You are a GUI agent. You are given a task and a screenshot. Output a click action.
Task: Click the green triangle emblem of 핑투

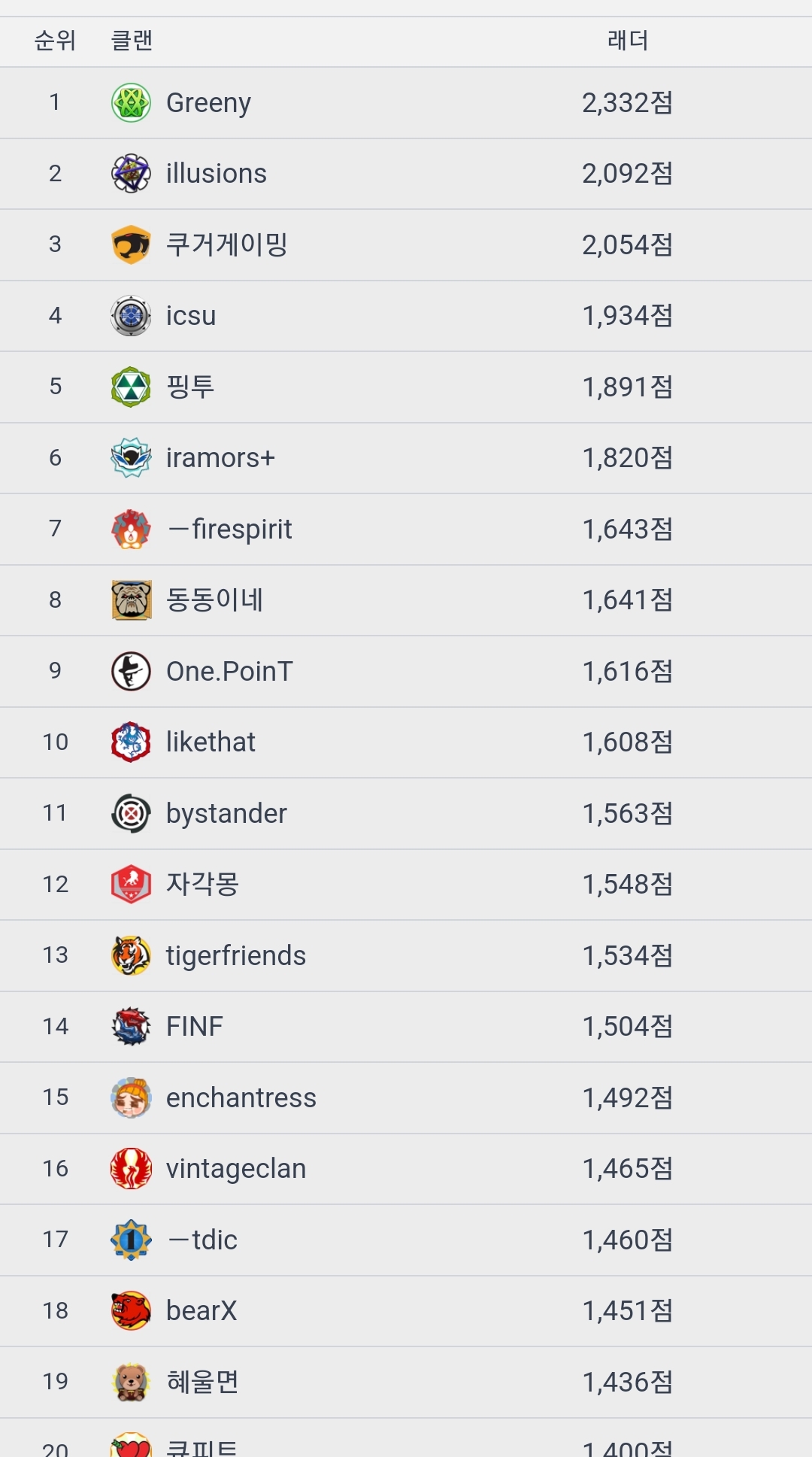click(x=131, y=387)
